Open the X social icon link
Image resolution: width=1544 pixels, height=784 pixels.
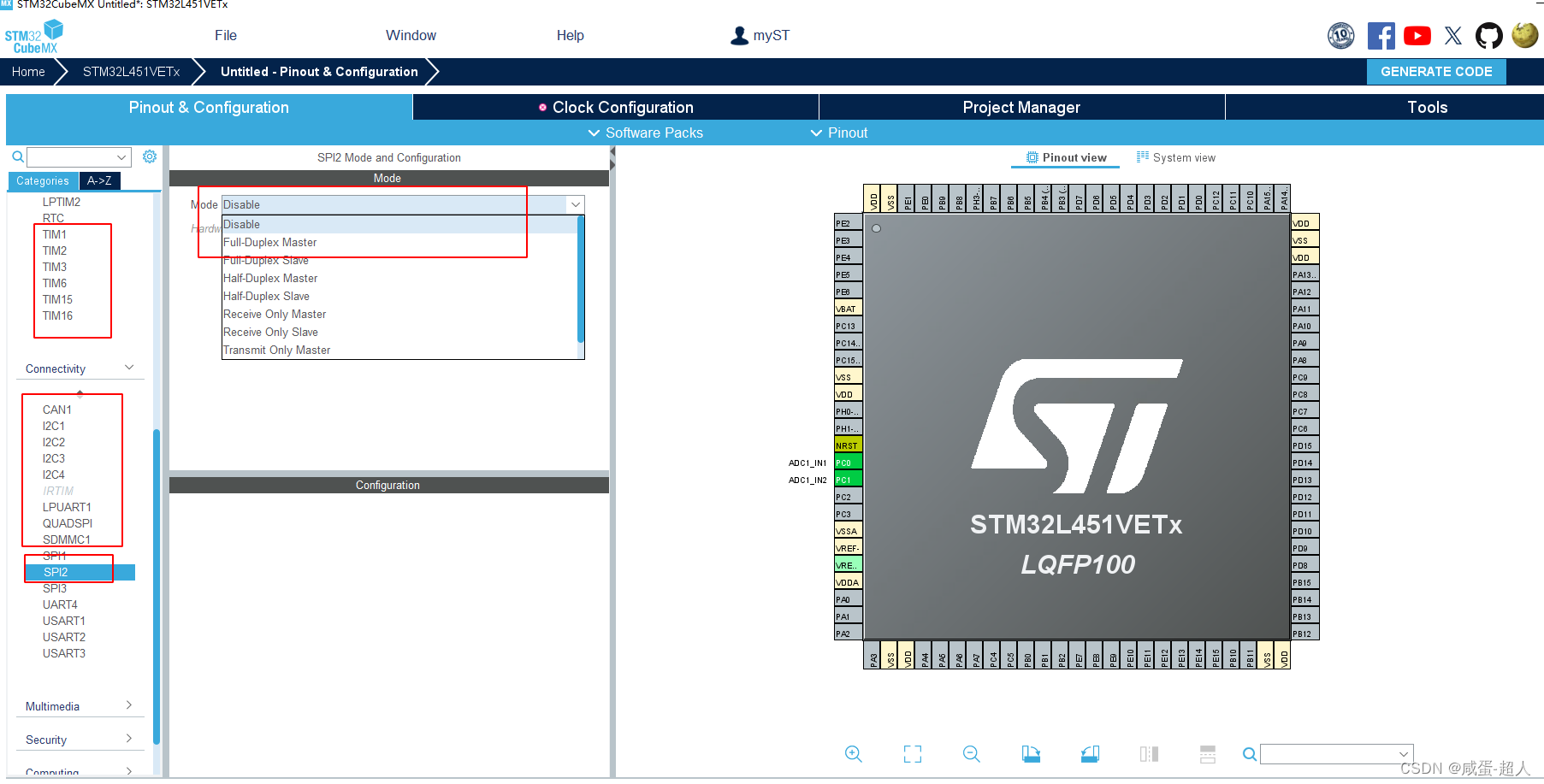(1453, 36)
